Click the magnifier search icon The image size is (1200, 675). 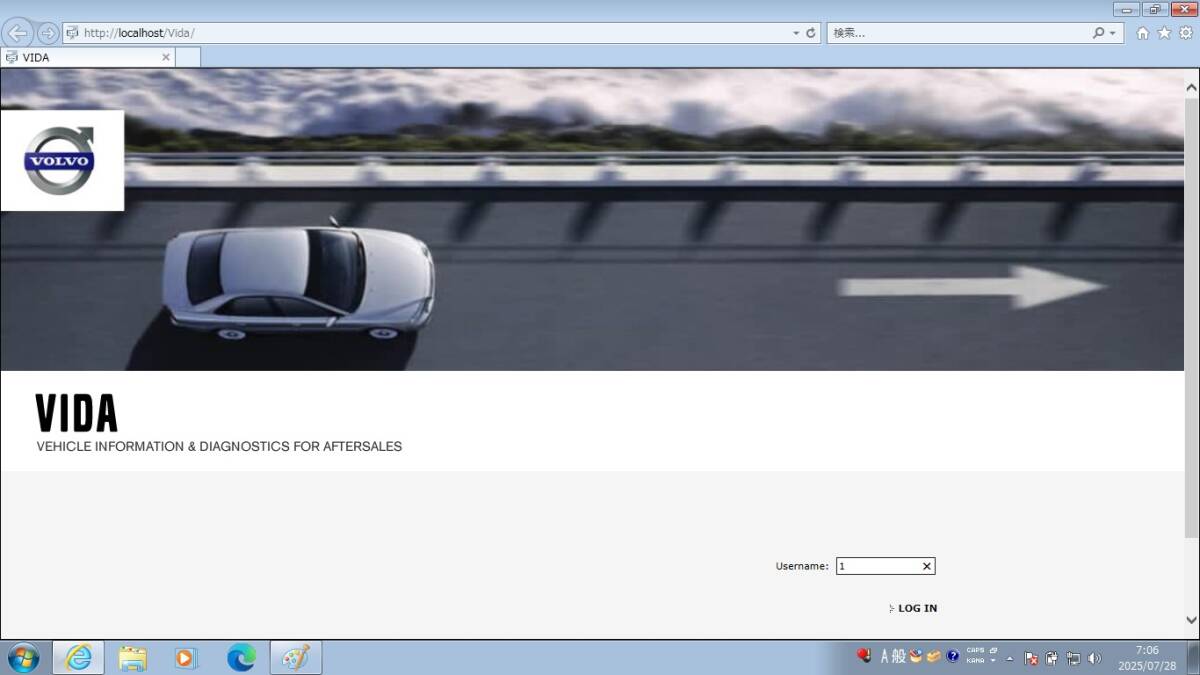1099,33
